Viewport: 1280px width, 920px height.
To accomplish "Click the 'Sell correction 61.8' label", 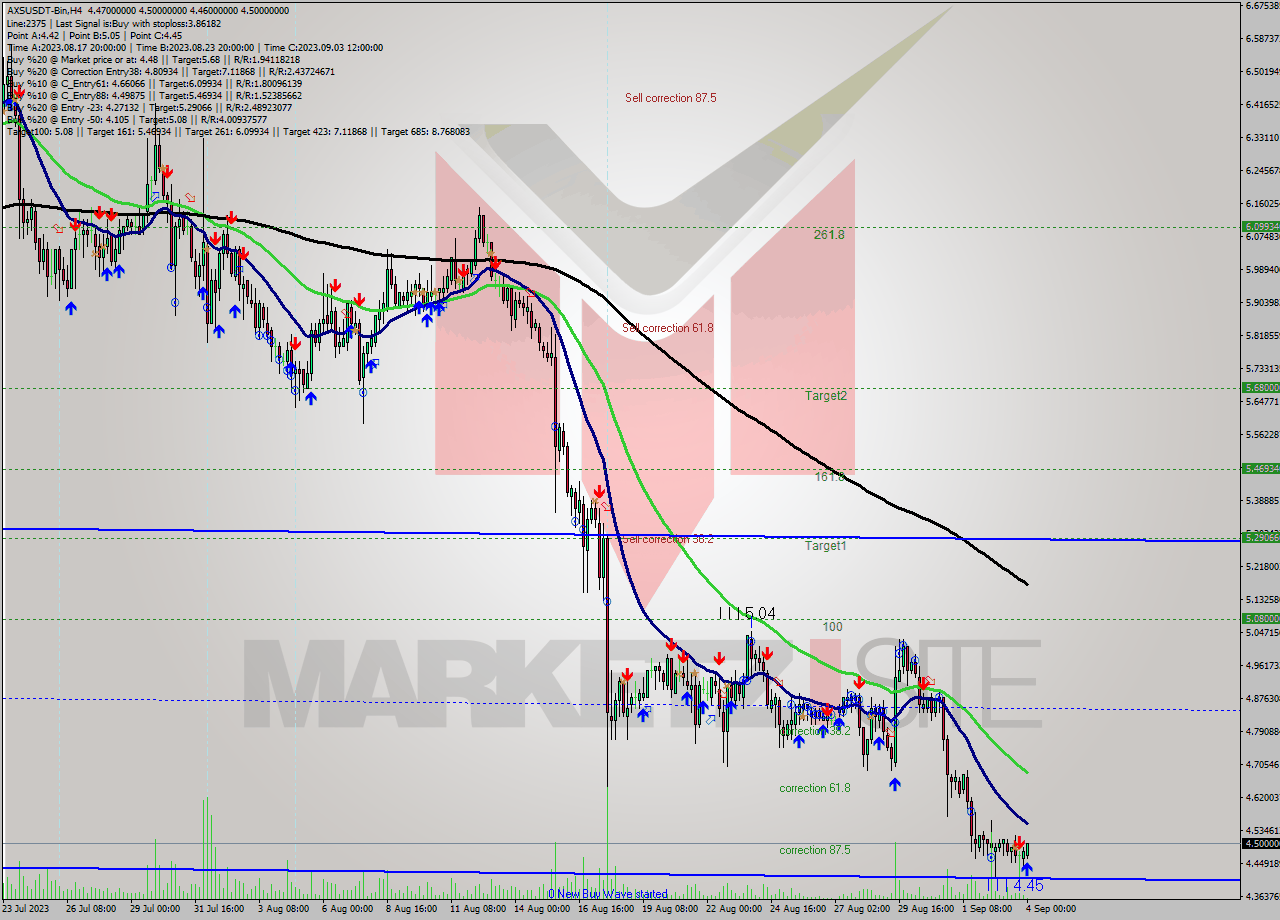I will [x=667, y=328].
